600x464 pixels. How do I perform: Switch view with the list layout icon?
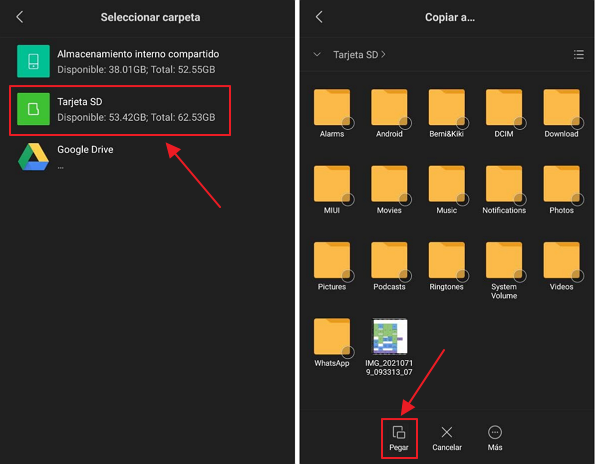coord(579,54)
